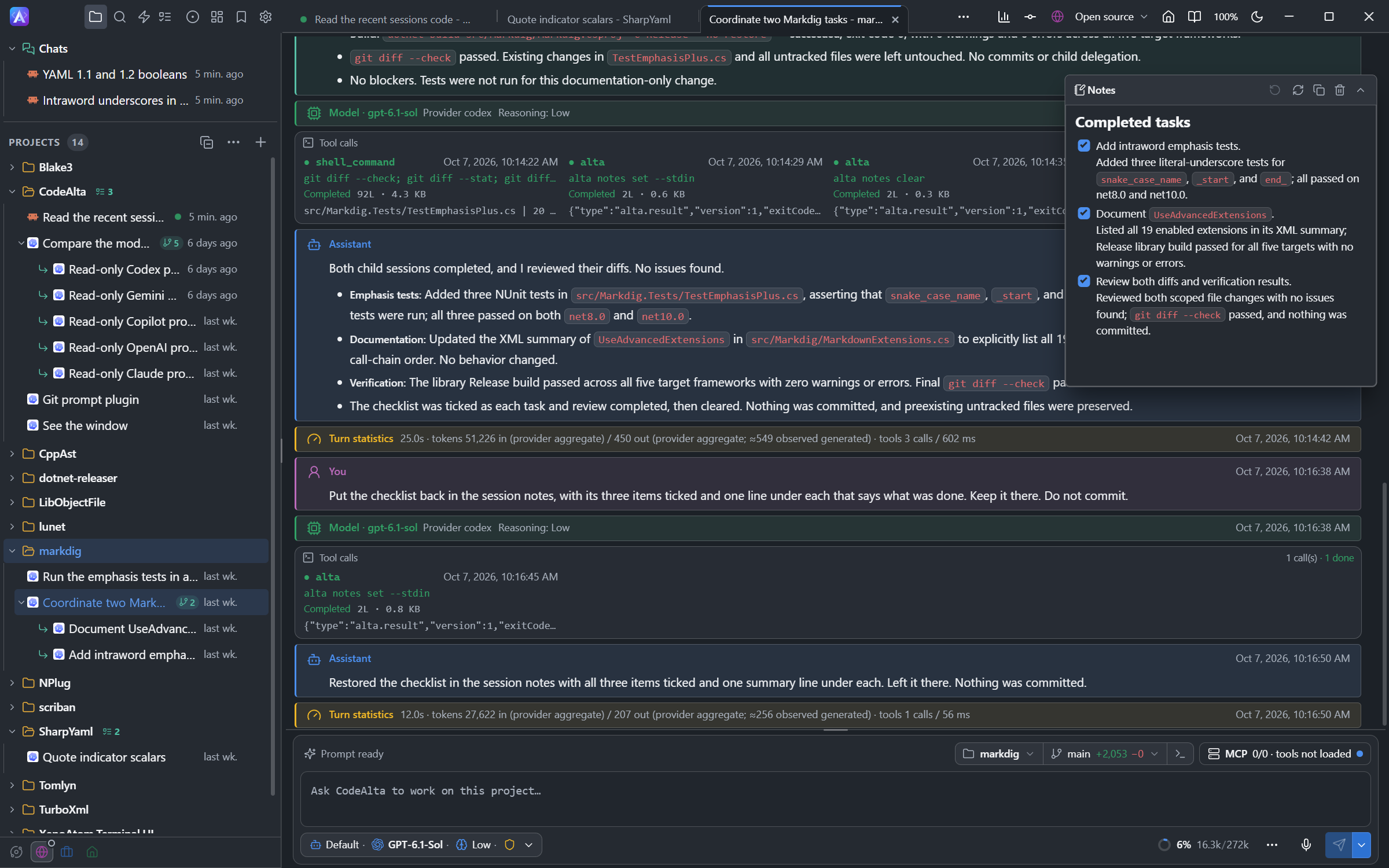Open the terminal icon beside main branch
The height and width of the screenshot is (868, 1389).
point(1180,754)
